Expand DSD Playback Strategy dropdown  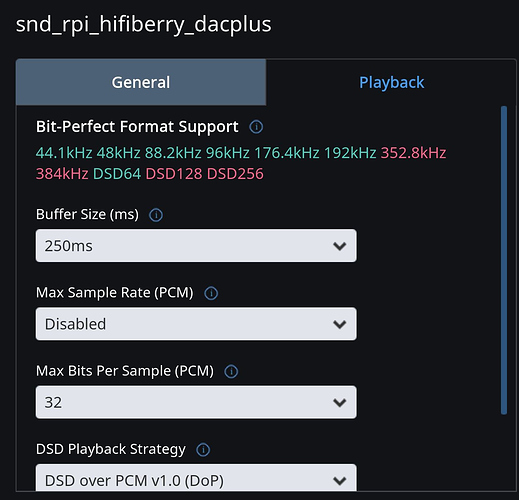[196, 478]
